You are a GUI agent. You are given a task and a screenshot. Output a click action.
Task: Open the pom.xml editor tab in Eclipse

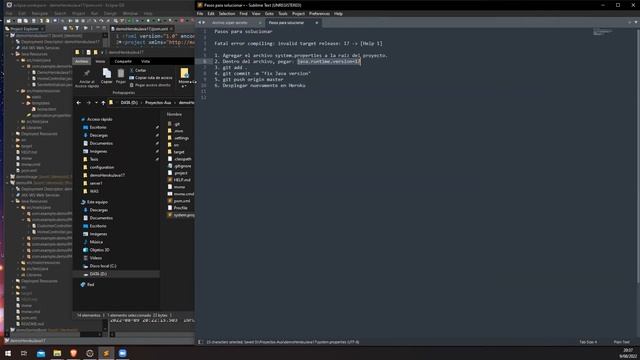142,29
